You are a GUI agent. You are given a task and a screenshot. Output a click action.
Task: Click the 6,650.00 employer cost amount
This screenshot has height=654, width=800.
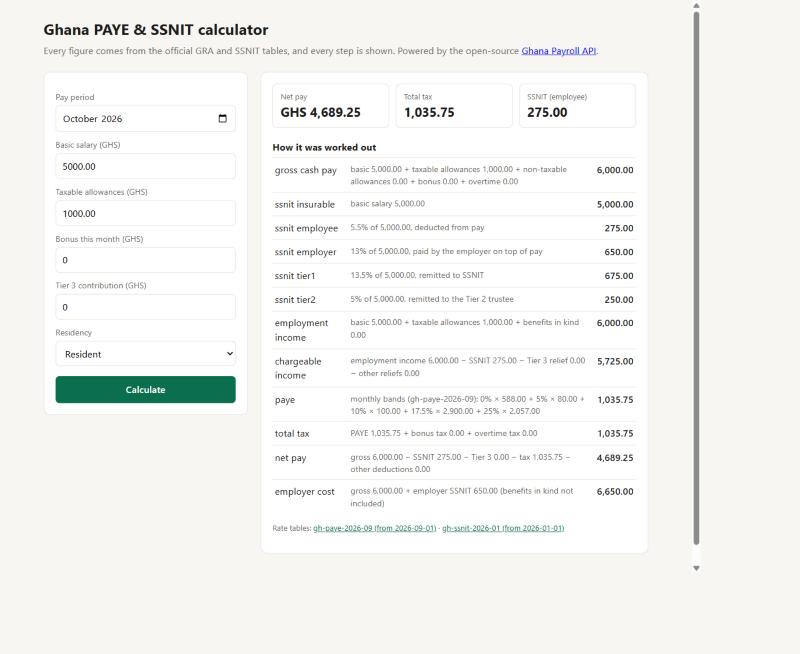click(x=615, y=492)
